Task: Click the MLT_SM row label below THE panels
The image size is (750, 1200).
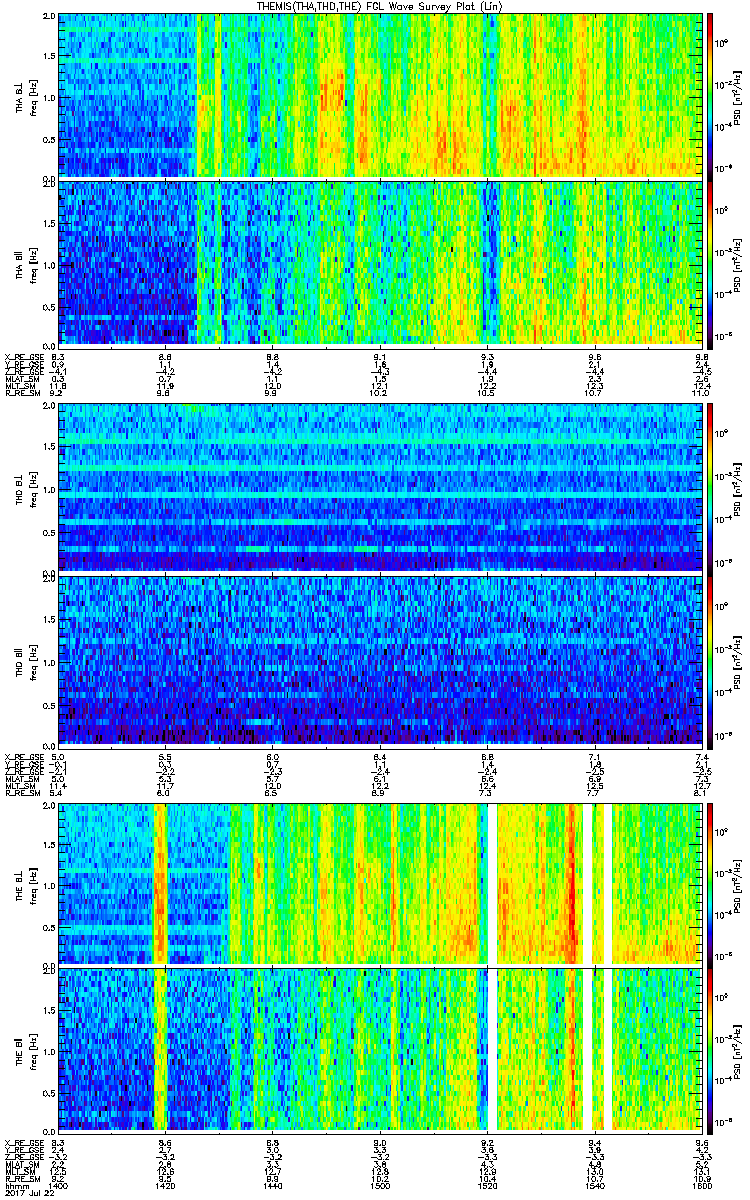Action: pos(20,1171)
